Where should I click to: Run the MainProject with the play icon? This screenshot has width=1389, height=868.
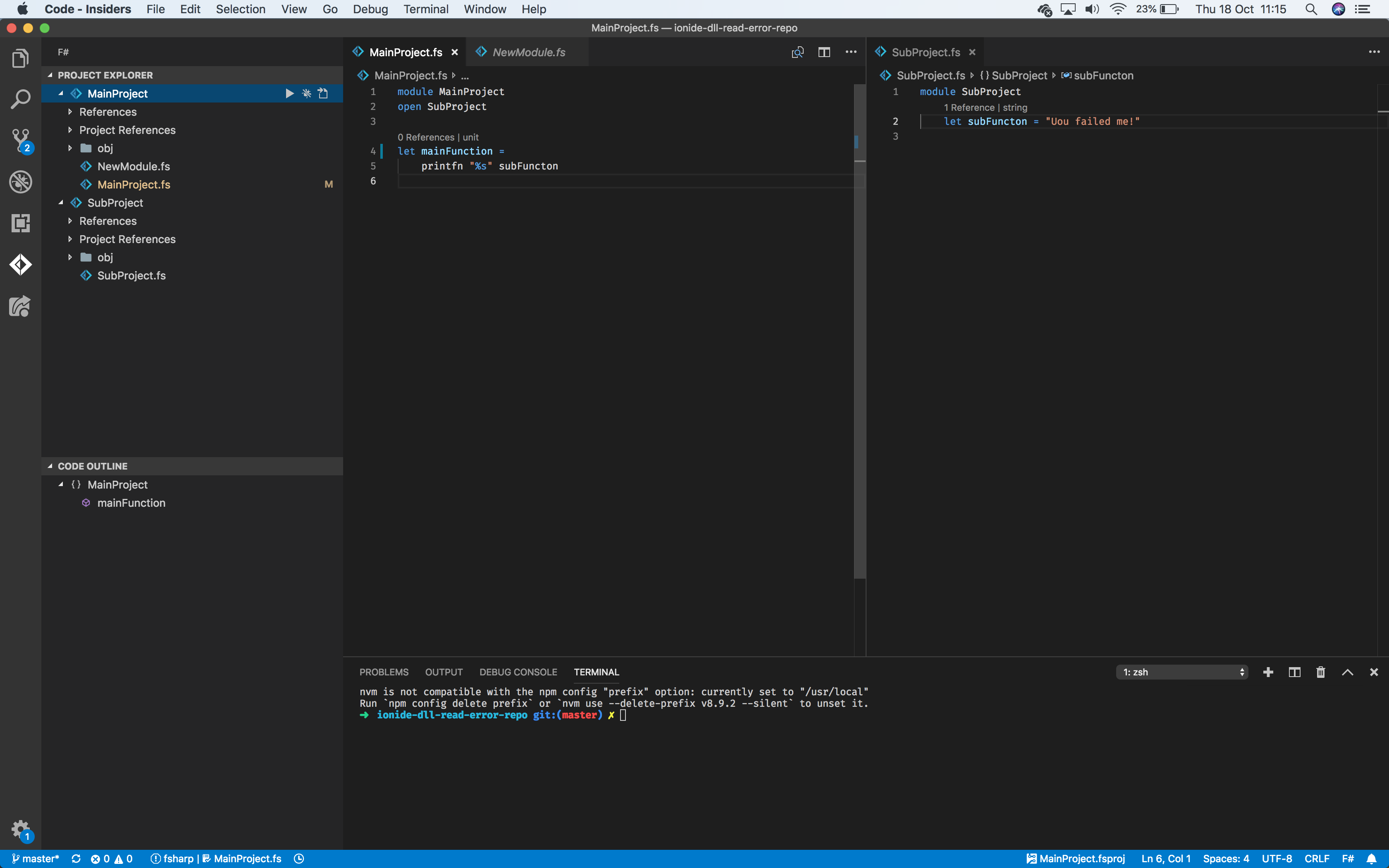pos(290,93)
